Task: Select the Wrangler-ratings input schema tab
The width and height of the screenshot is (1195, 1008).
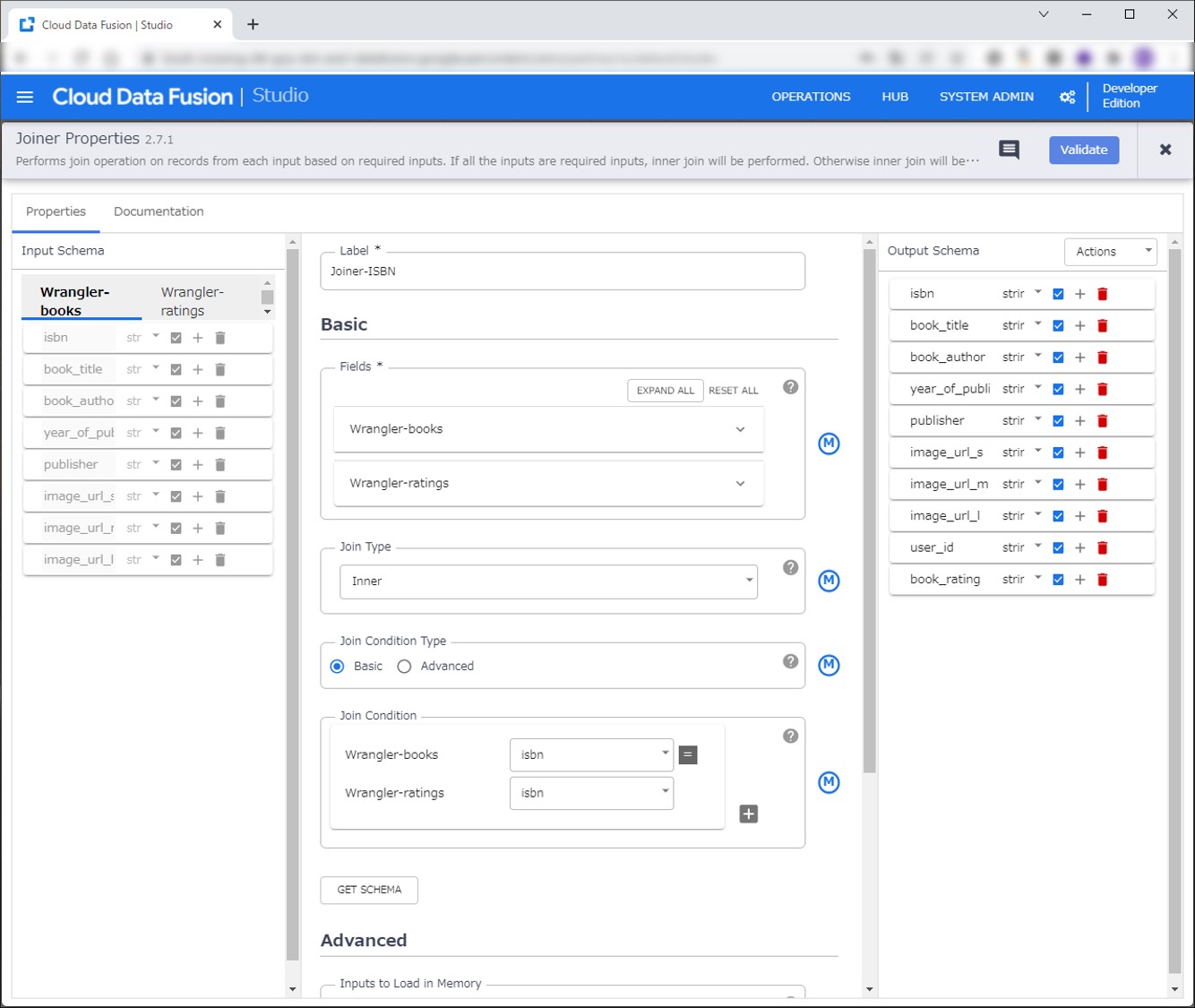Action: pyautogui.click(x=193, y=301)
